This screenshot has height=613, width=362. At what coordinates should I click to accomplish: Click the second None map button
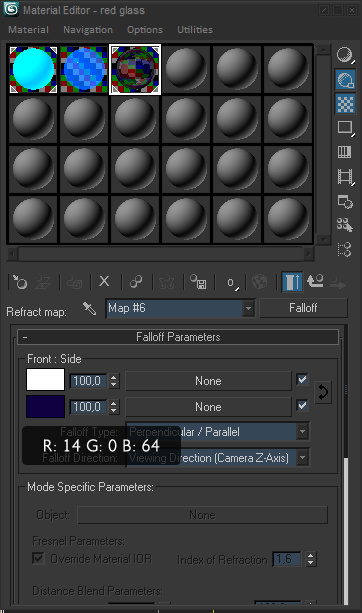click(x=208, y=407)
